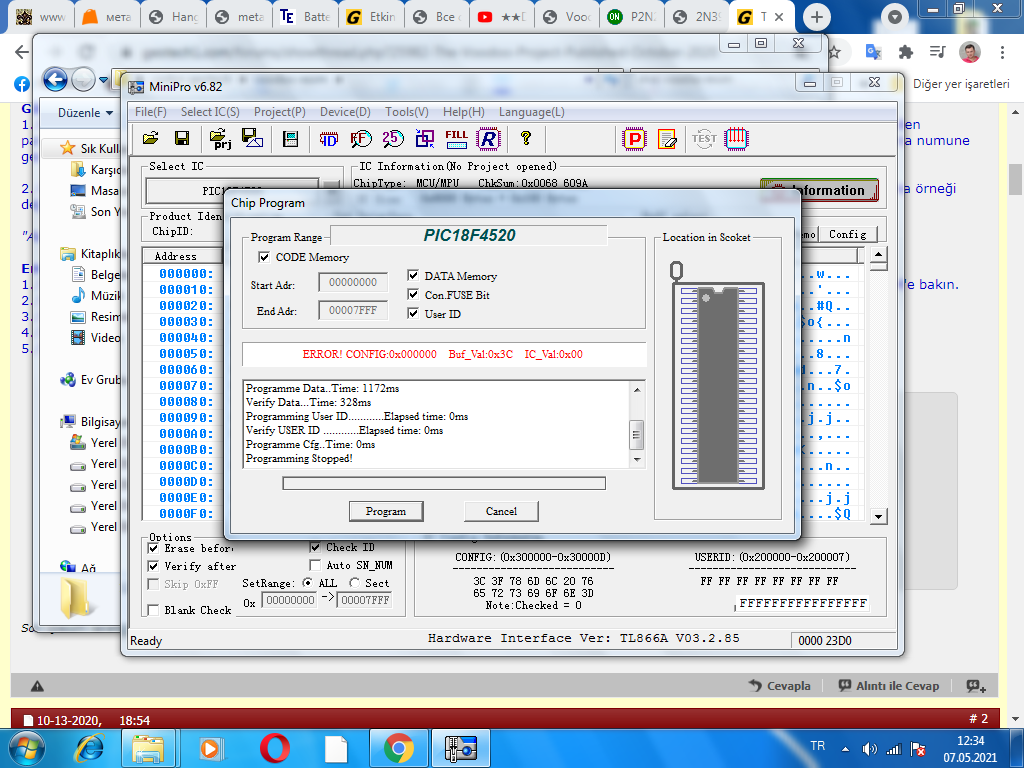Toggle the Con.FUSE Bit checkbox
Screen dimensions: 1024x768
[414, 295]
